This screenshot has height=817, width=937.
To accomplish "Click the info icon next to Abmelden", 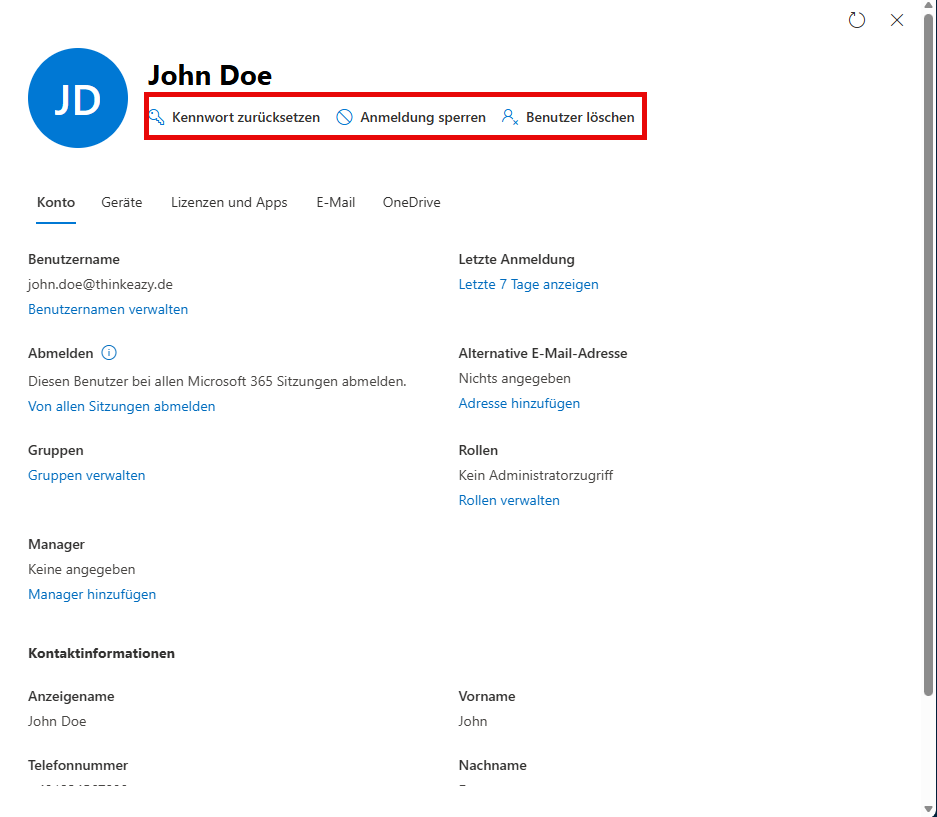I will click(109, 353).
